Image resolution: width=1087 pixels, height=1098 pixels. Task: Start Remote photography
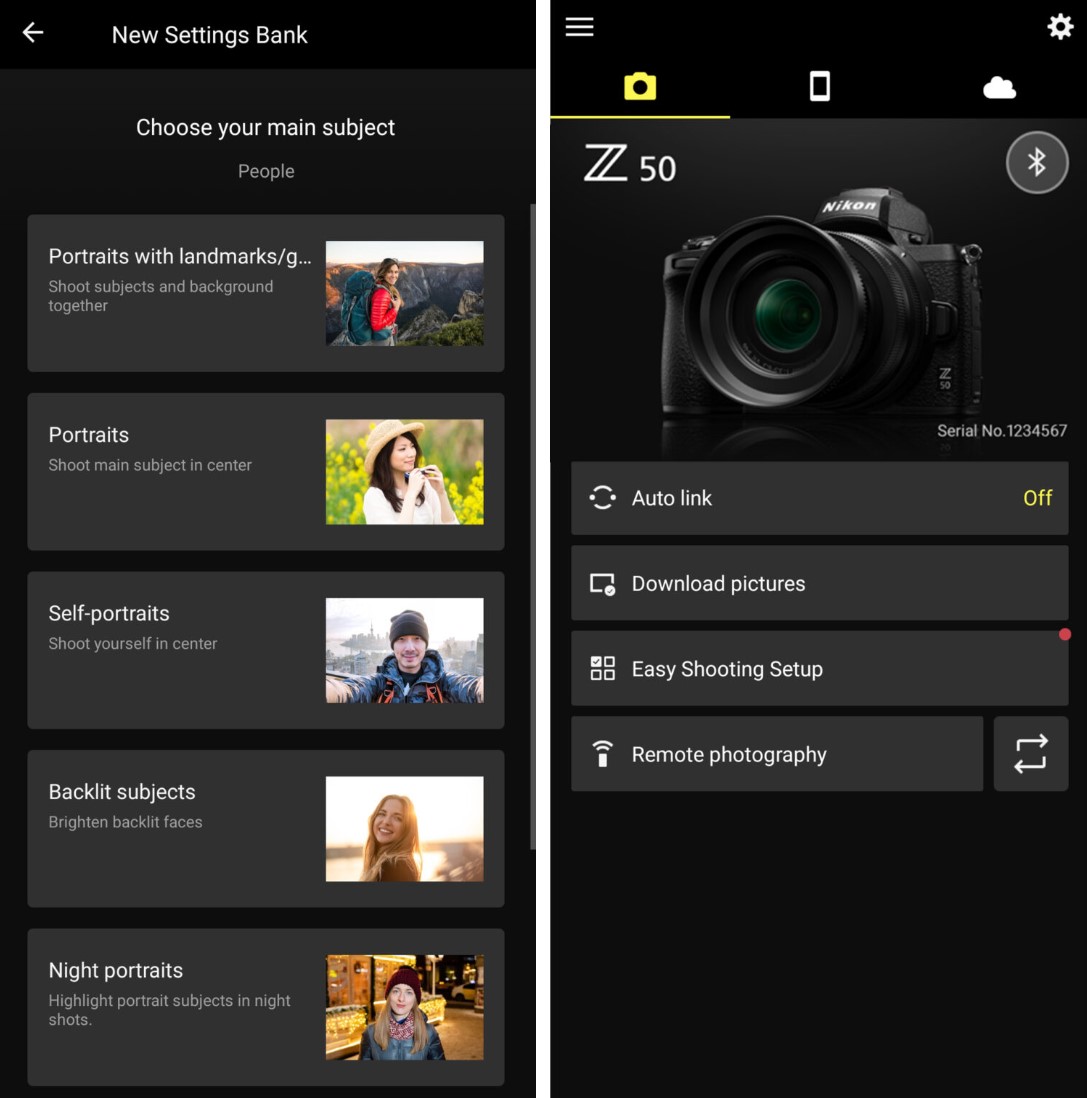(x=777, y=754)
